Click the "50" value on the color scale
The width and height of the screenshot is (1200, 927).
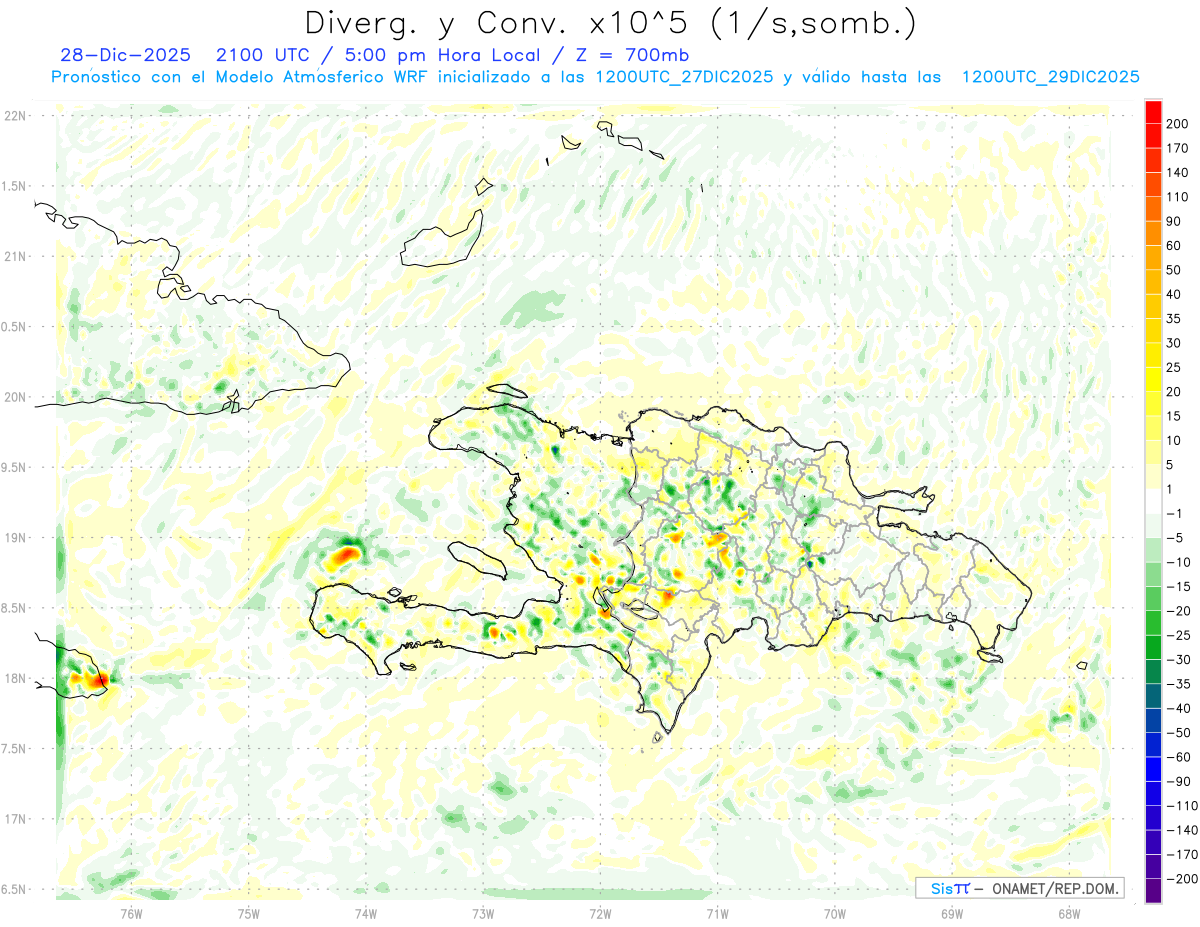(x=1174, y=270)
